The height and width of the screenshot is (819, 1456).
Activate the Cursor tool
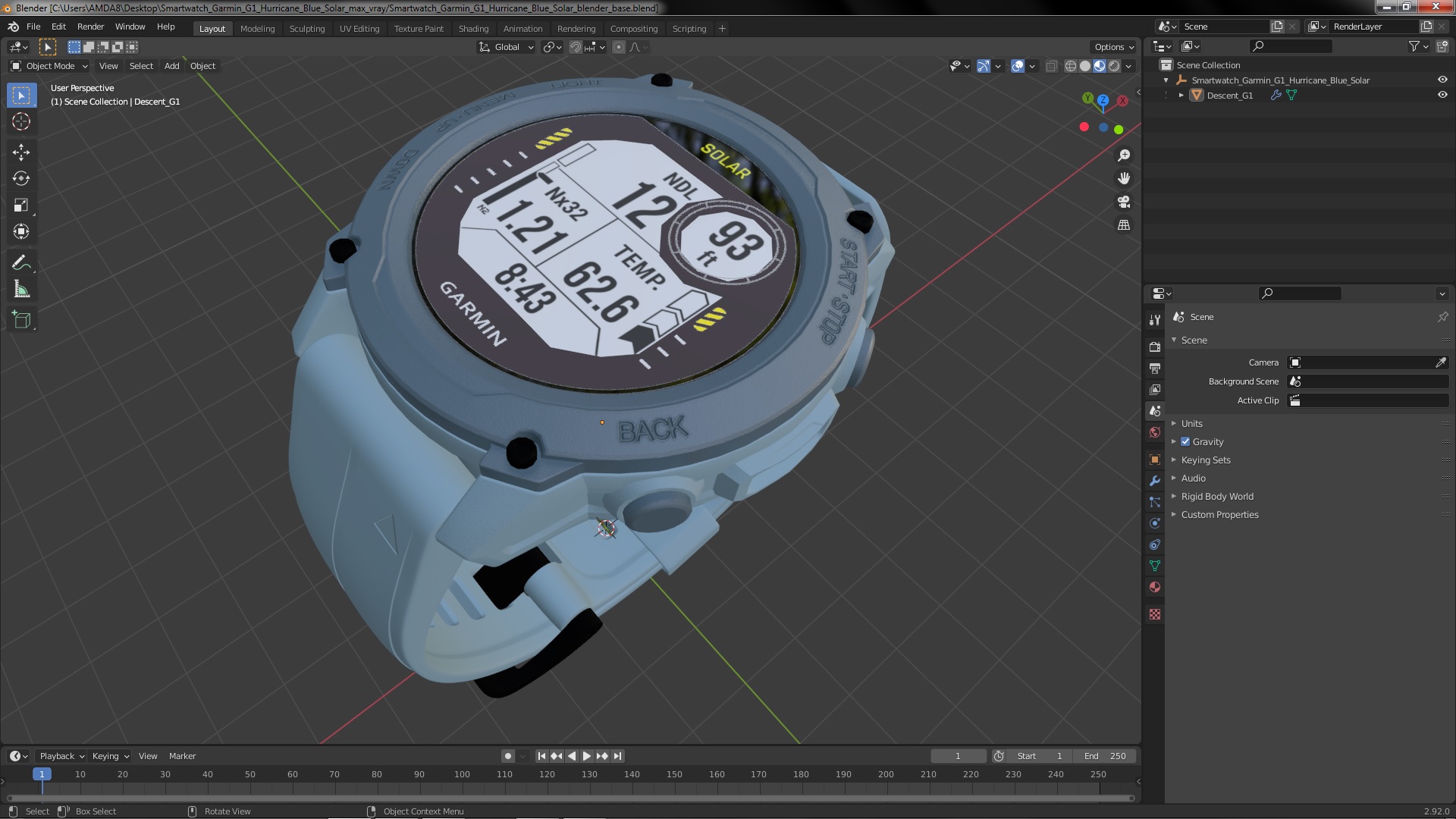click(21, 121)
